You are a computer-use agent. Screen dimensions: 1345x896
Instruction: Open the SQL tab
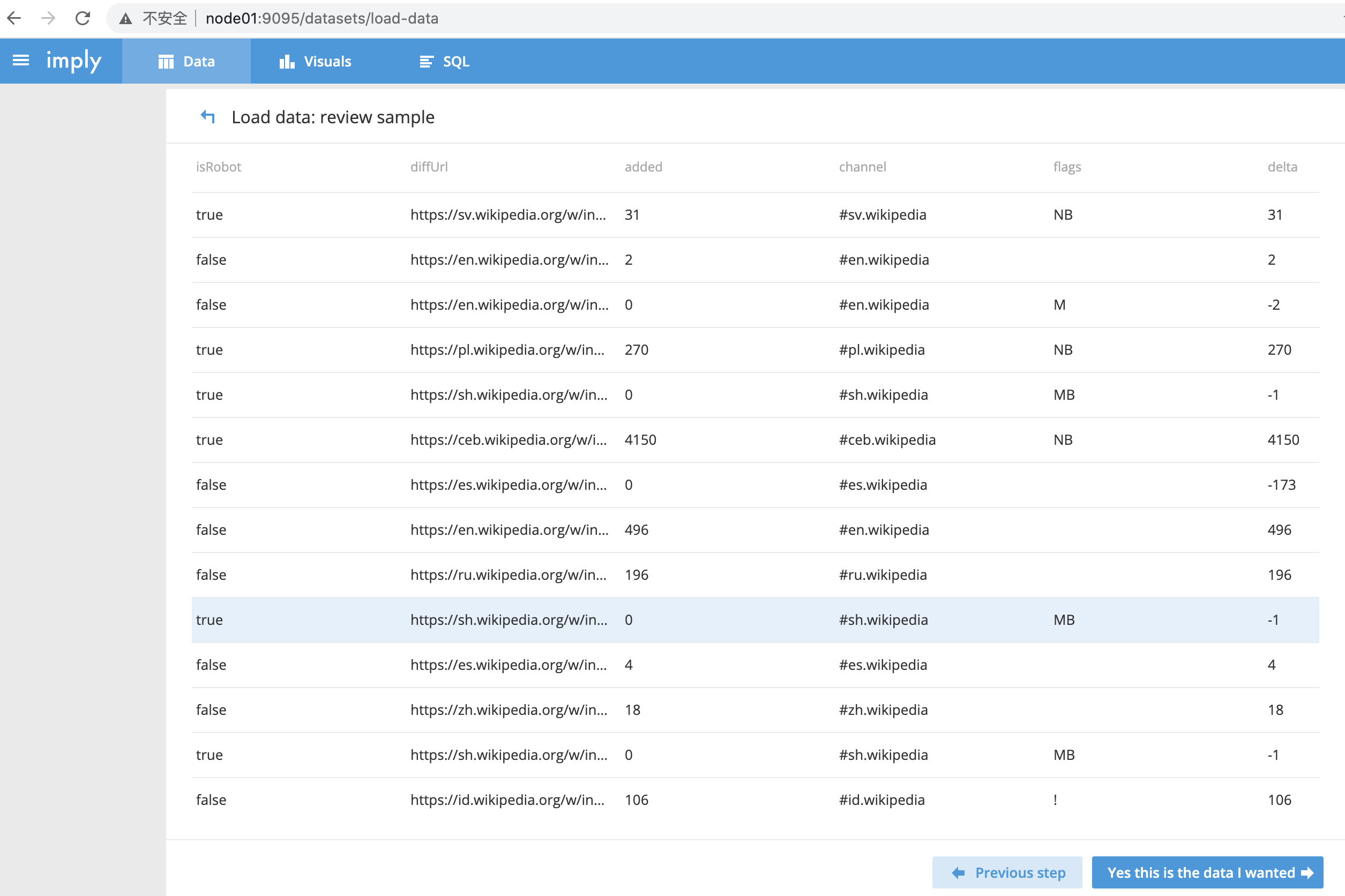click(x=445, y=61)
